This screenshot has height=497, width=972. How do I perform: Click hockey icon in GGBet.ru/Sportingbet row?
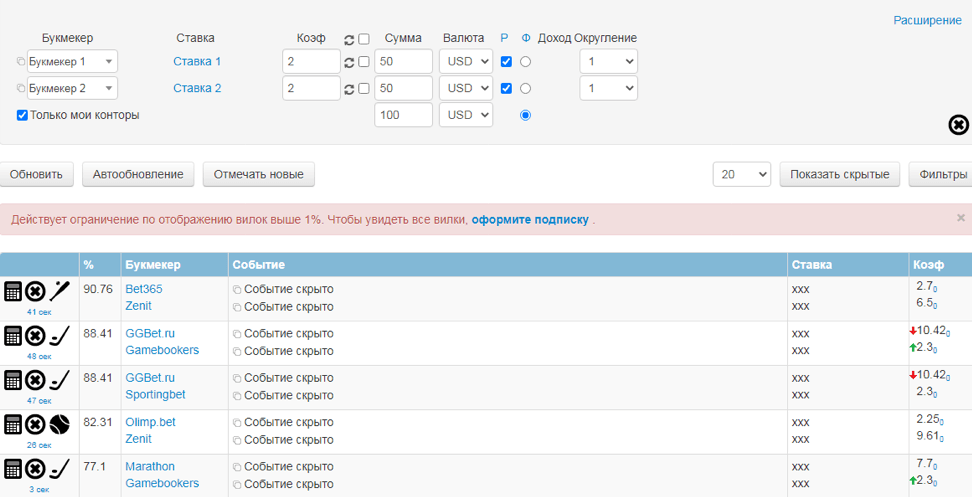pyautogui.click(x=60, y=379)
